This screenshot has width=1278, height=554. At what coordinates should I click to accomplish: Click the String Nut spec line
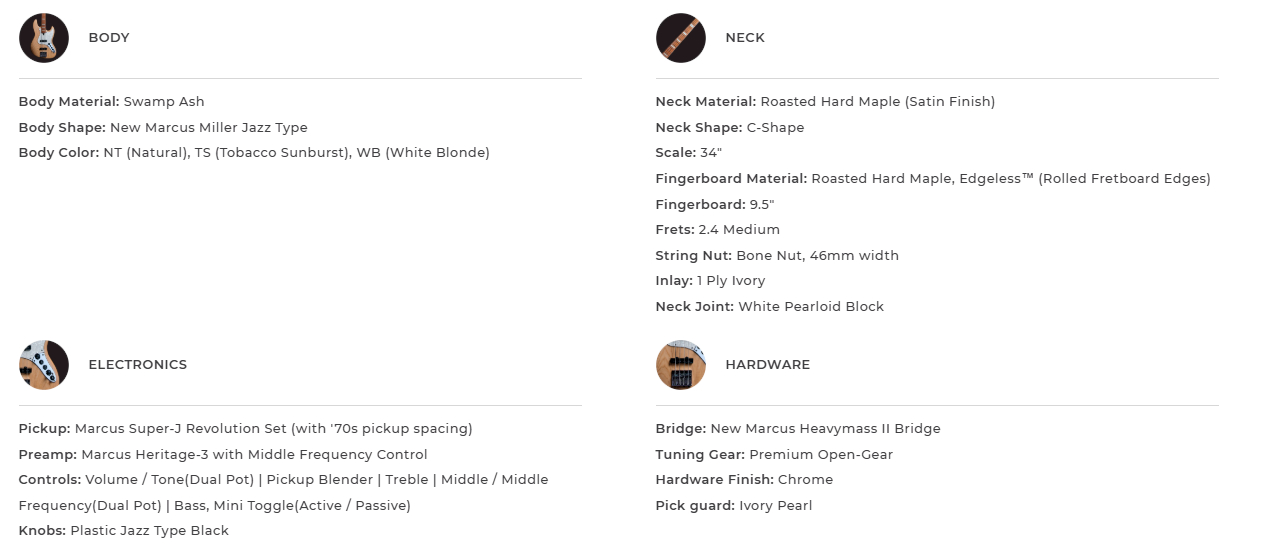(777, 256)
